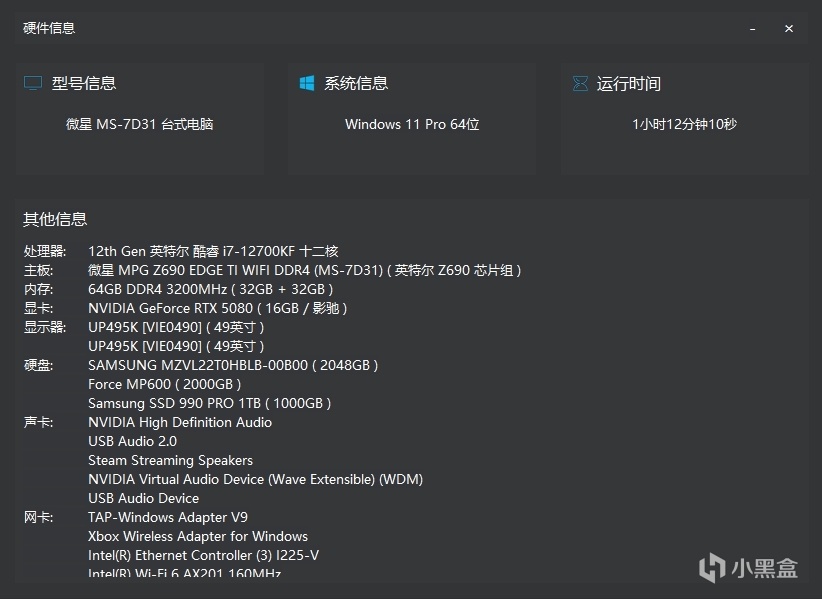Viewport: 822px width, 599px height.
Task: Select the 运行时间 heading
Action: [x=629, y=84]
